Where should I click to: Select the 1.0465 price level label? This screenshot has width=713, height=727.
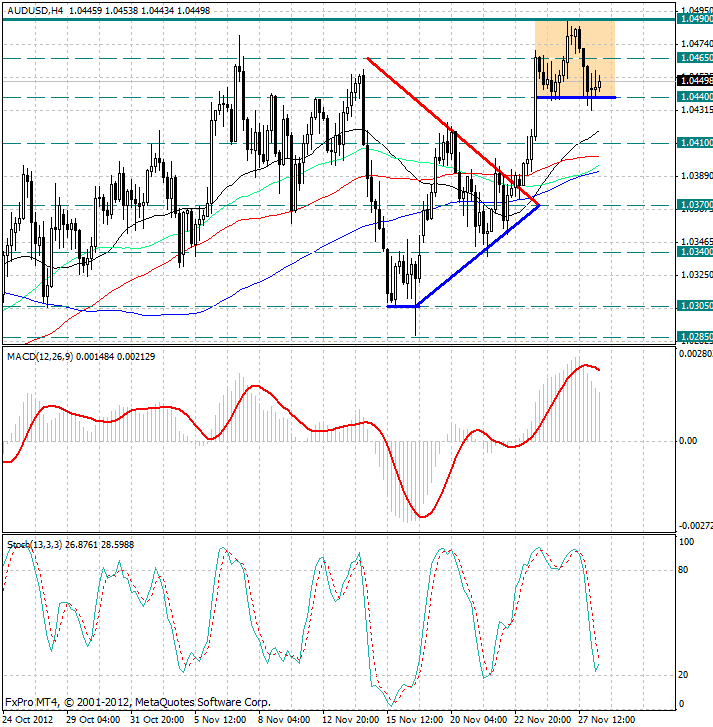pyautogui.click(x=694, y=58)
